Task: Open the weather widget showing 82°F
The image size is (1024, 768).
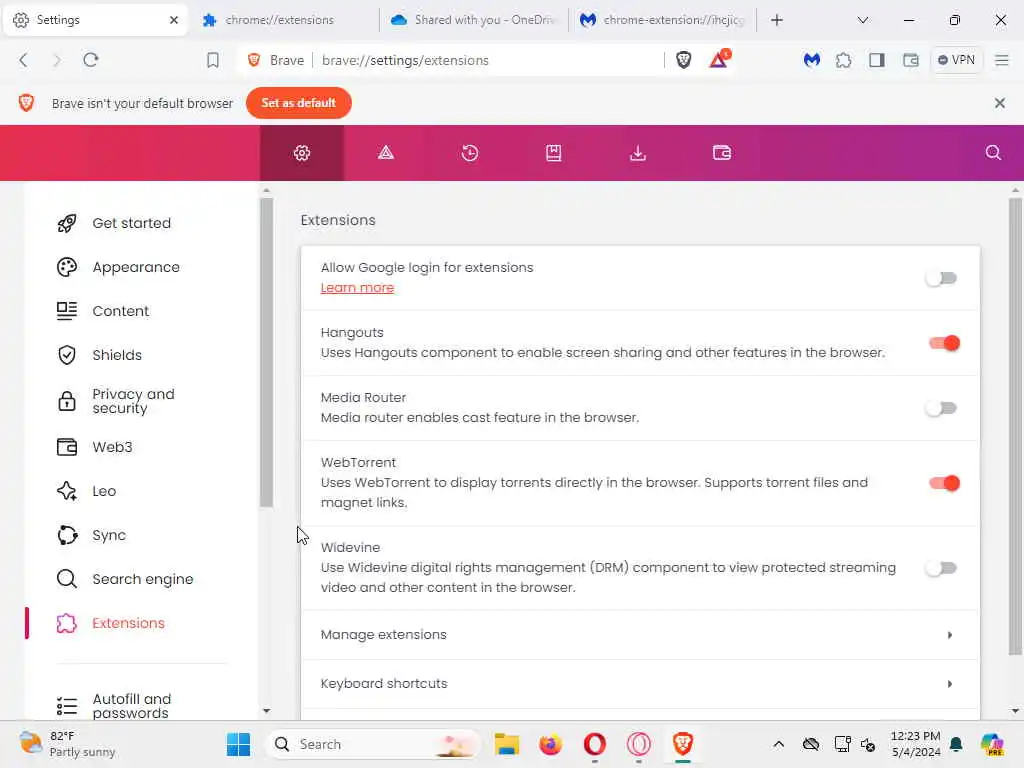Action: 67,744
